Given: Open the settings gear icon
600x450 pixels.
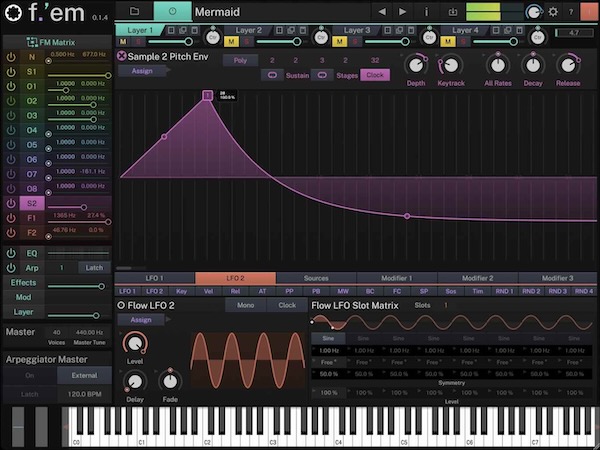Looking at the screenshot, I should 553,11.
